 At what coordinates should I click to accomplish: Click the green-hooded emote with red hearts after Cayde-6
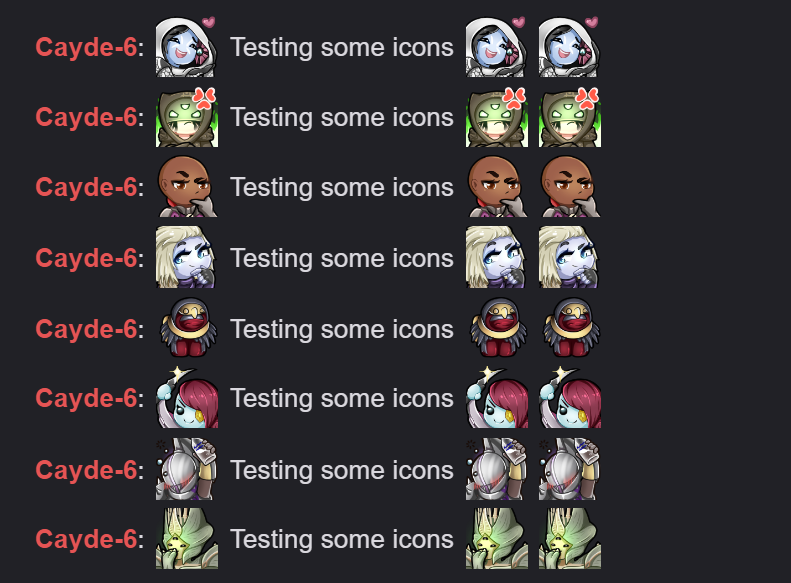(x=187, y=117)
